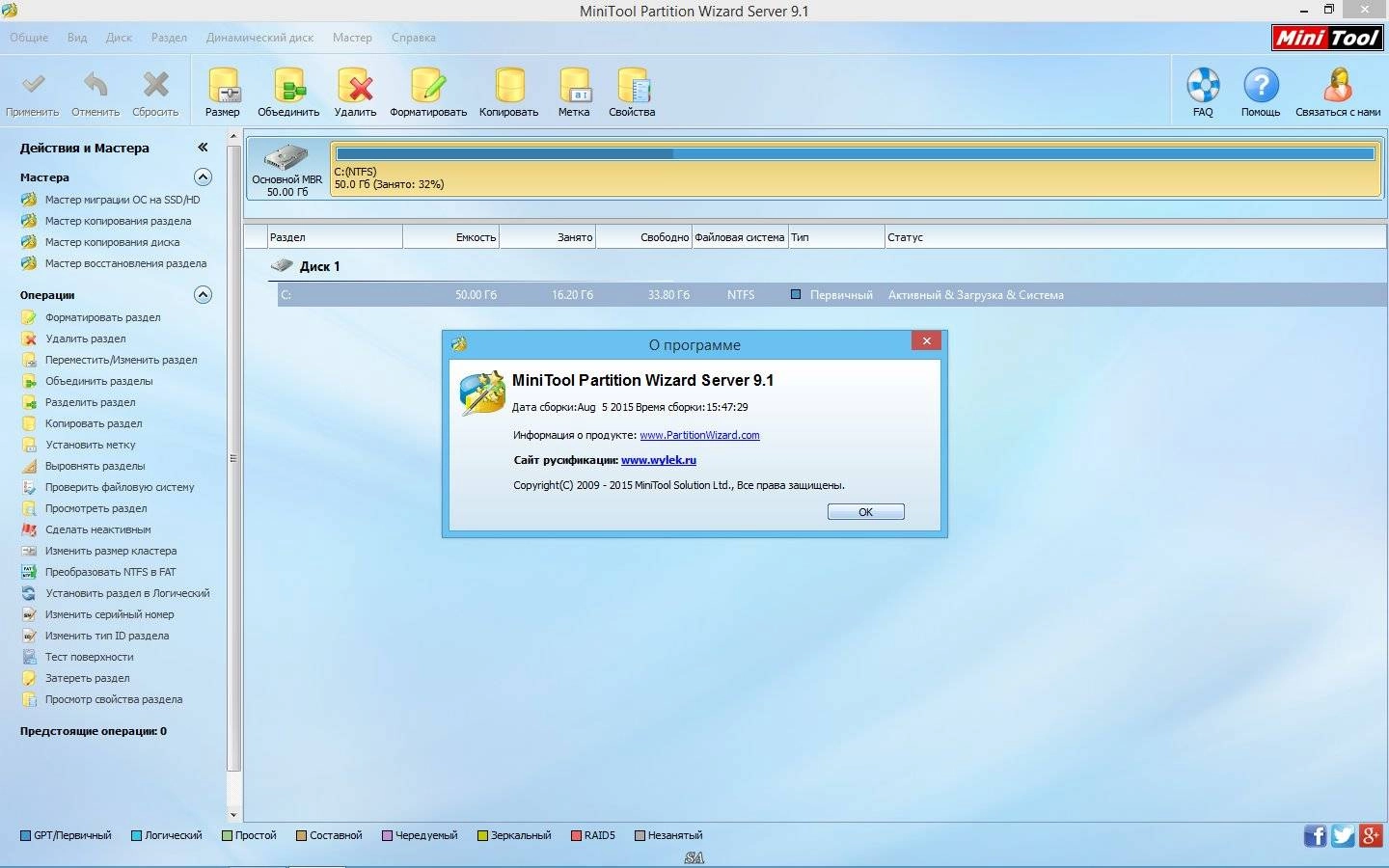Choose Преобразовать NTFS в FAT
Image resolution: width=1389 pixels, height=868 pixels.
tap(110, 572)
